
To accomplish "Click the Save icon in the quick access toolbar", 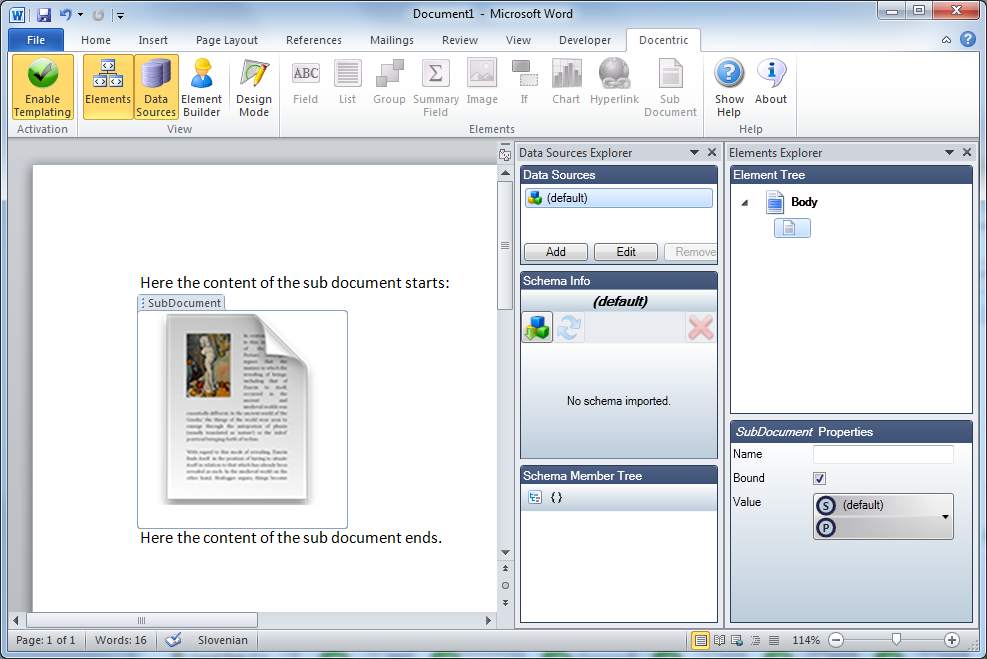I will 43,14.
